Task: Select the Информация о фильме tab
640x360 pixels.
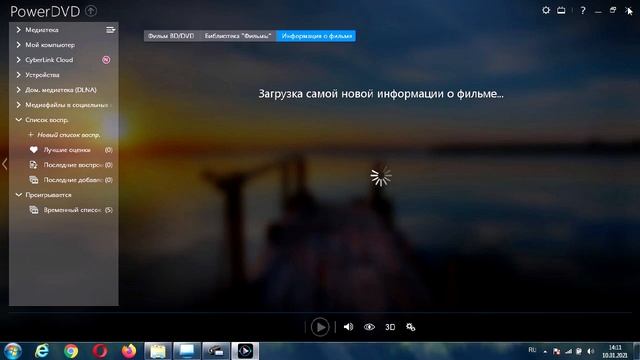Action: click(316, 36)
